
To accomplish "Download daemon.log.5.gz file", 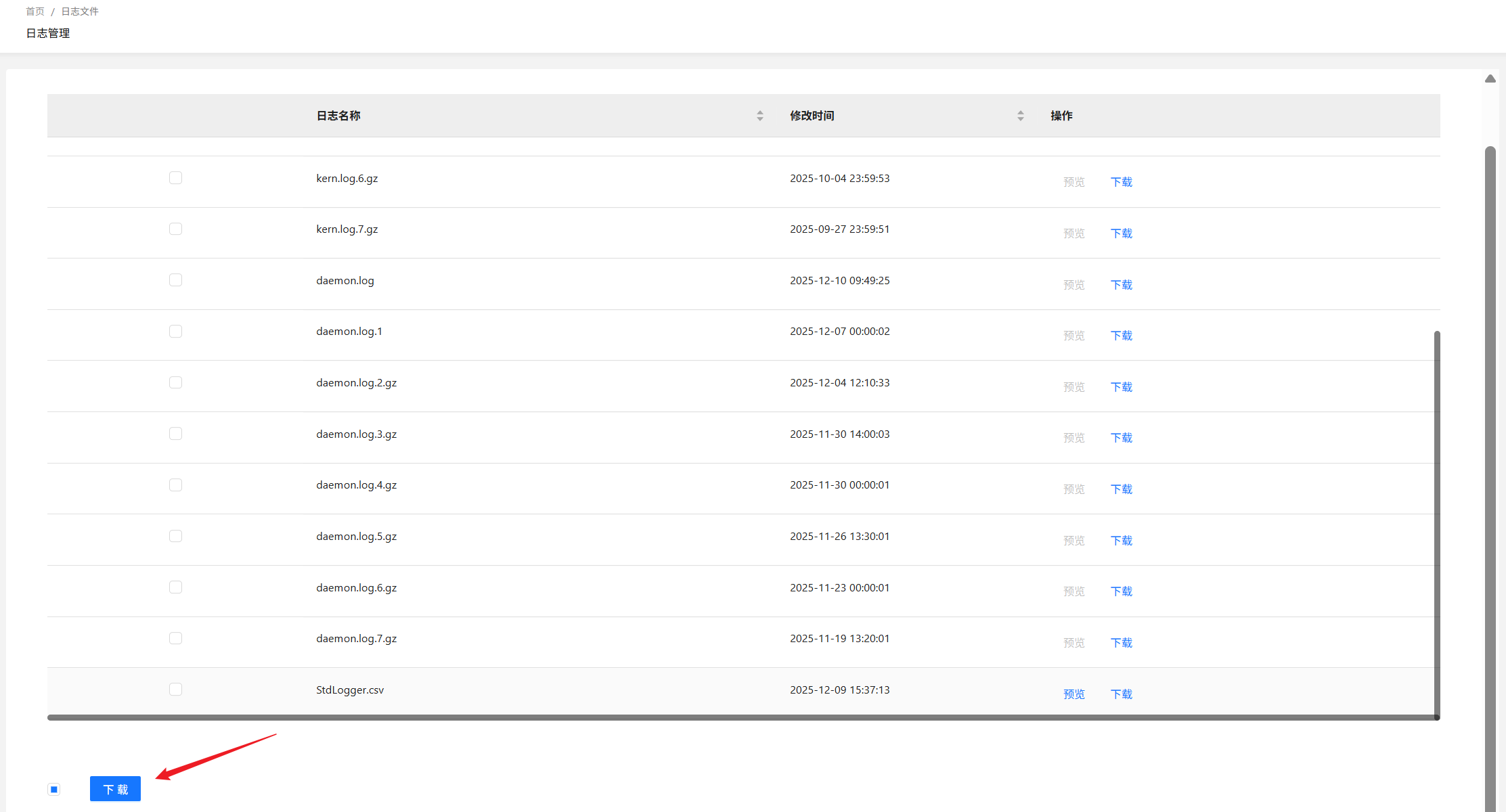I will [x=1121, y=541].
